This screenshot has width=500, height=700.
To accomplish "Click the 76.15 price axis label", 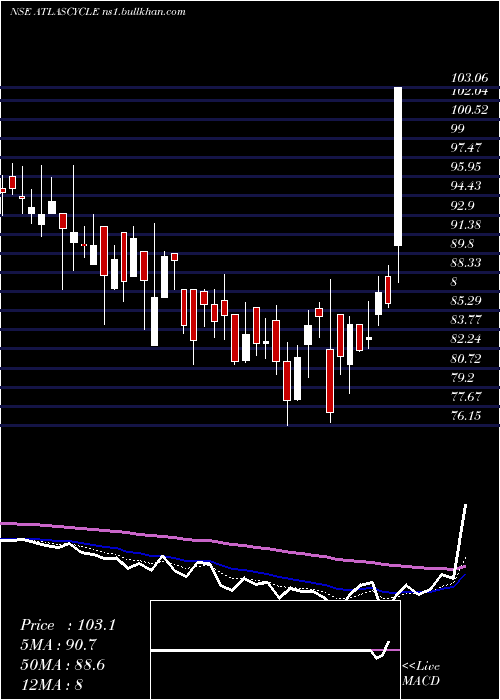I will click(467, 416).
